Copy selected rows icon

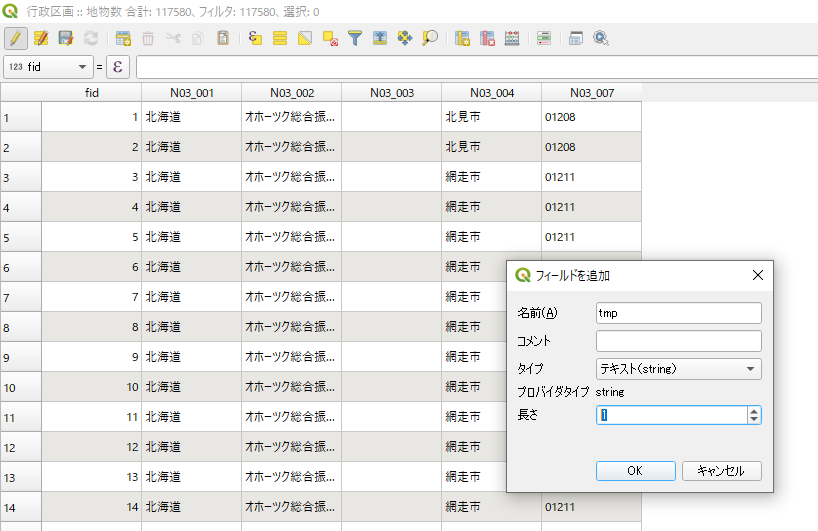tap(198, 38)
